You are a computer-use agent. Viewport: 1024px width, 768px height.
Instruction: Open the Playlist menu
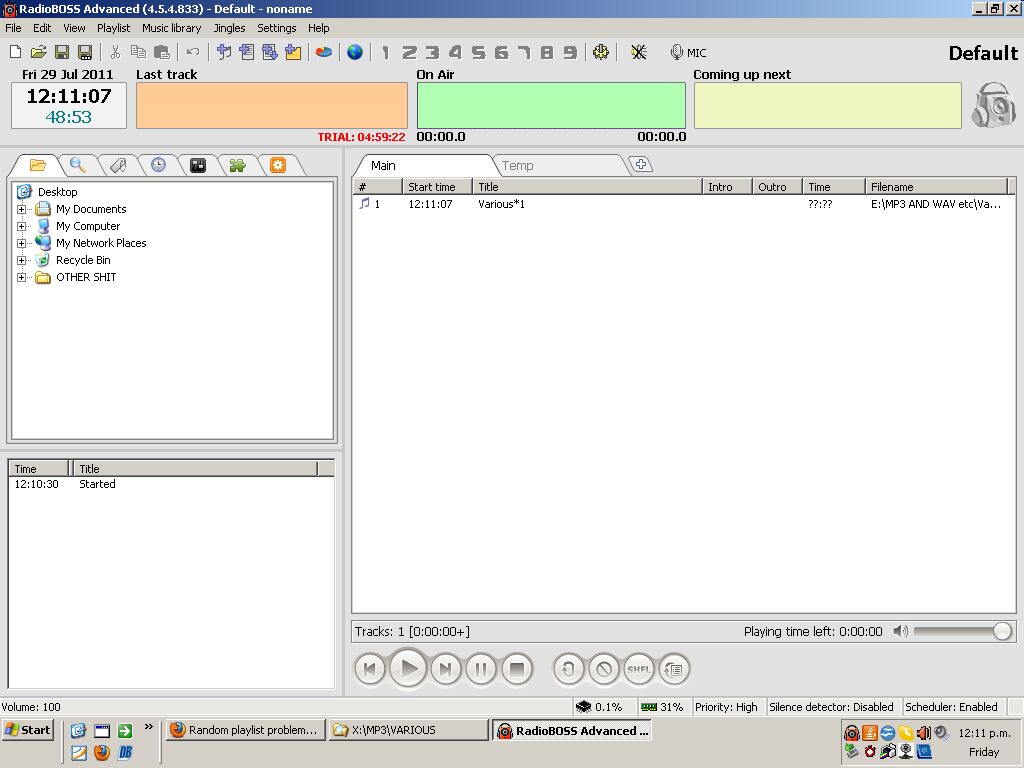tap(114, 28)
